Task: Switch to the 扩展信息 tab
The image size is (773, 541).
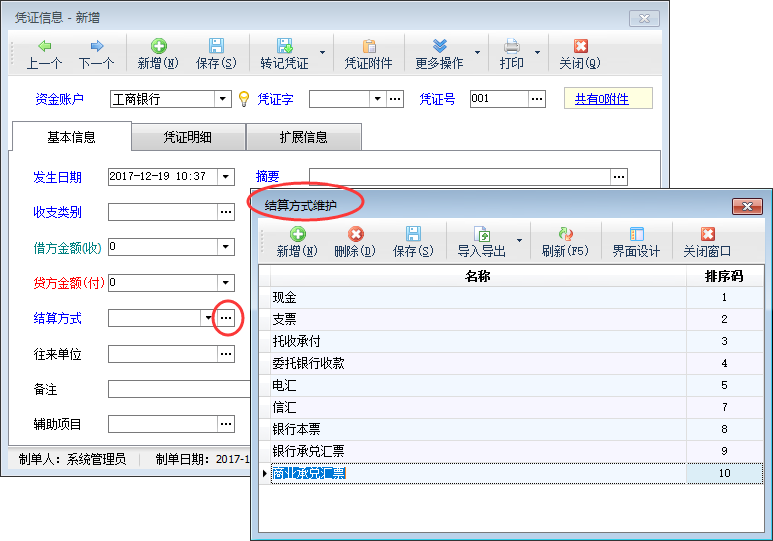Action: (x=303, y=137)
